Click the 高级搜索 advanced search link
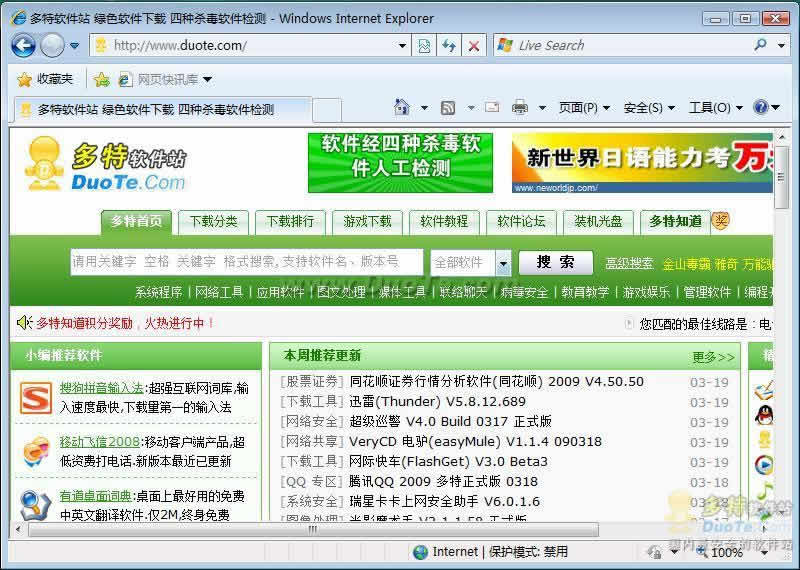This screenshot has height=570, width=800. [629, 264]
